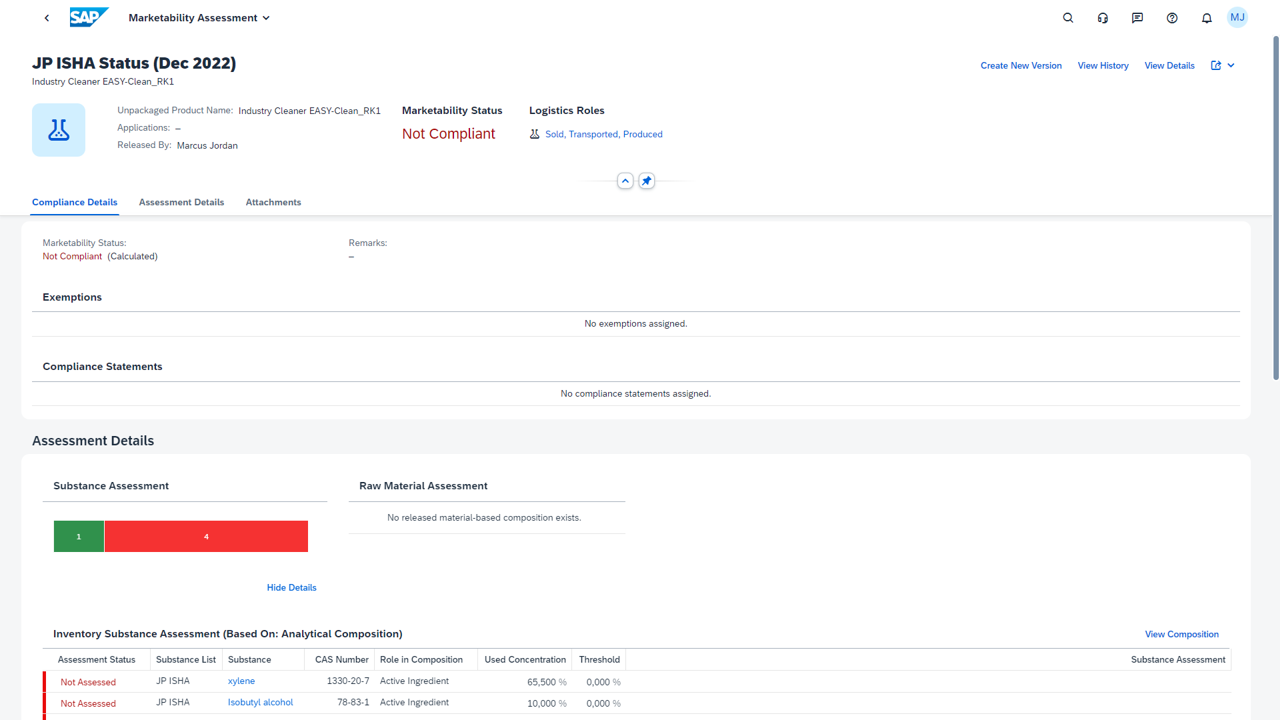Open View Composition link
Image resolution: width=1280 pixels, height=720 pixels.
click(1182, 634)
